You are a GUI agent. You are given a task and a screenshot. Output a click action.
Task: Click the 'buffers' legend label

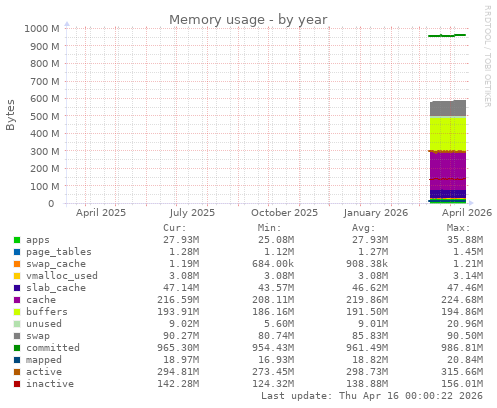(x=47, y=312)
